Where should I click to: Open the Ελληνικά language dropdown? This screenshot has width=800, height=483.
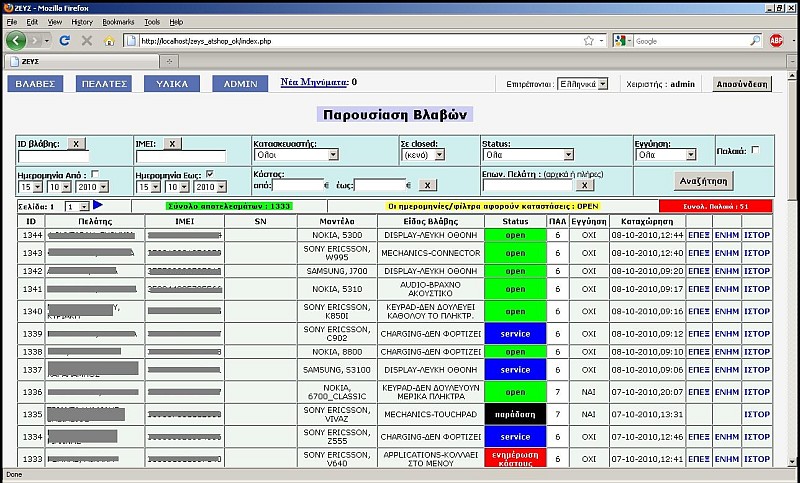[582, 84]
